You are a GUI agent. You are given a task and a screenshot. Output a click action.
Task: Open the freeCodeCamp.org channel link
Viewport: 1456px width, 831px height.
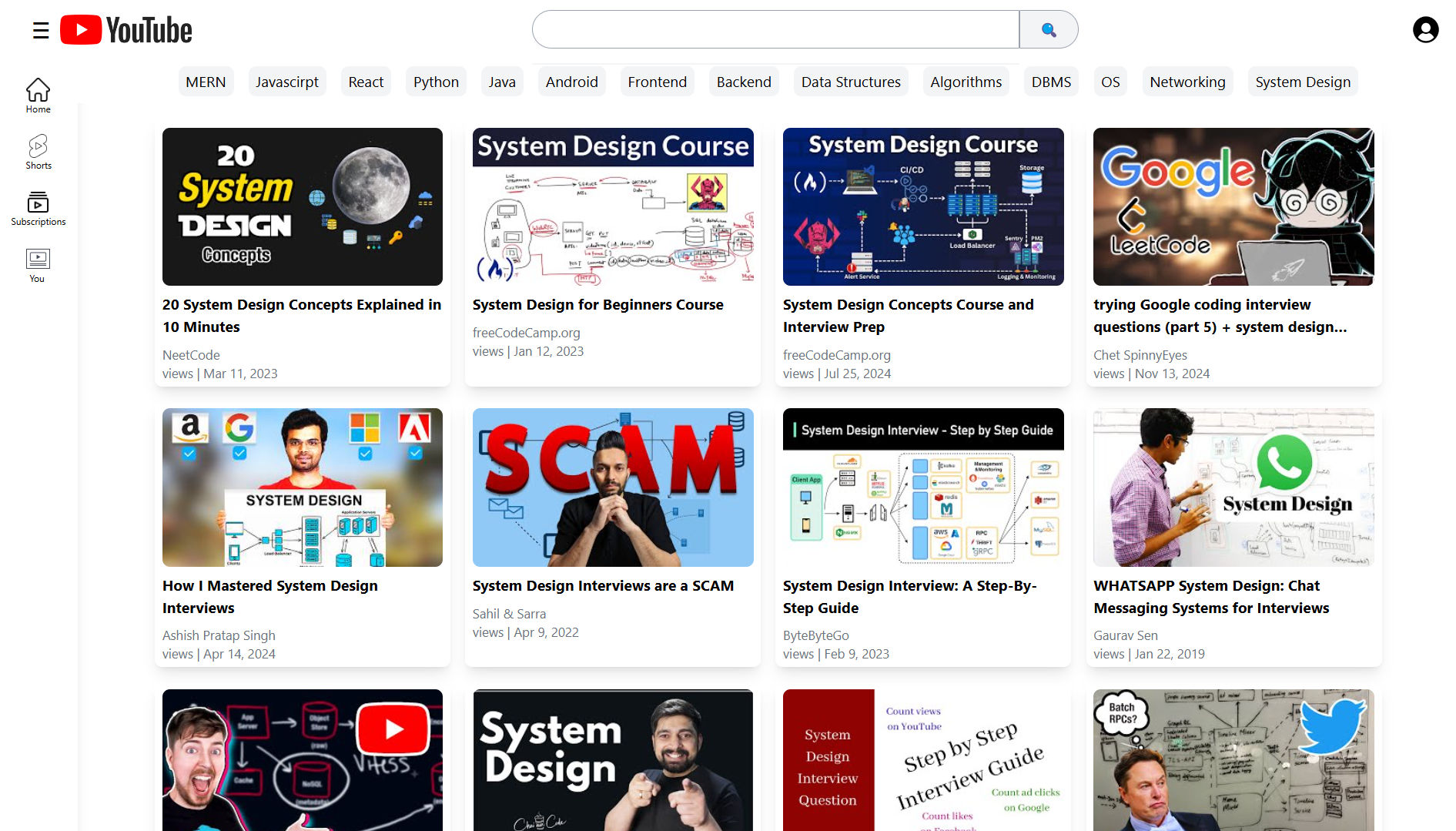tap(527, 332)
